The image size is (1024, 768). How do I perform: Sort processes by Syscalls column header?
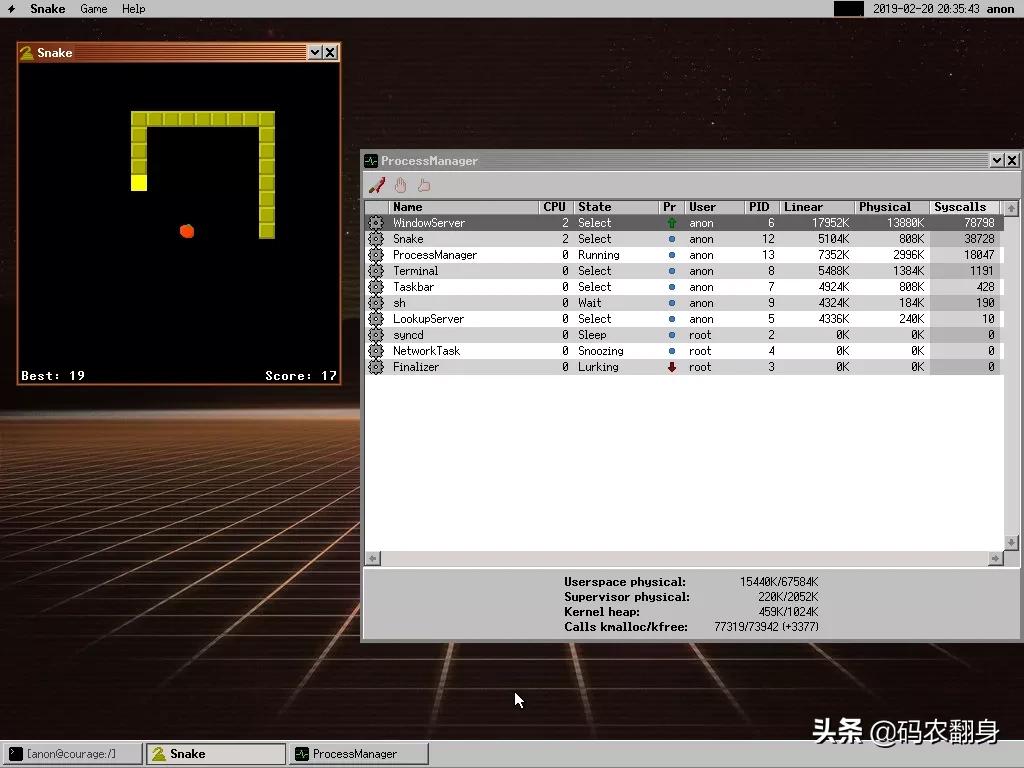pyautogui.click(x=960, y=207)
